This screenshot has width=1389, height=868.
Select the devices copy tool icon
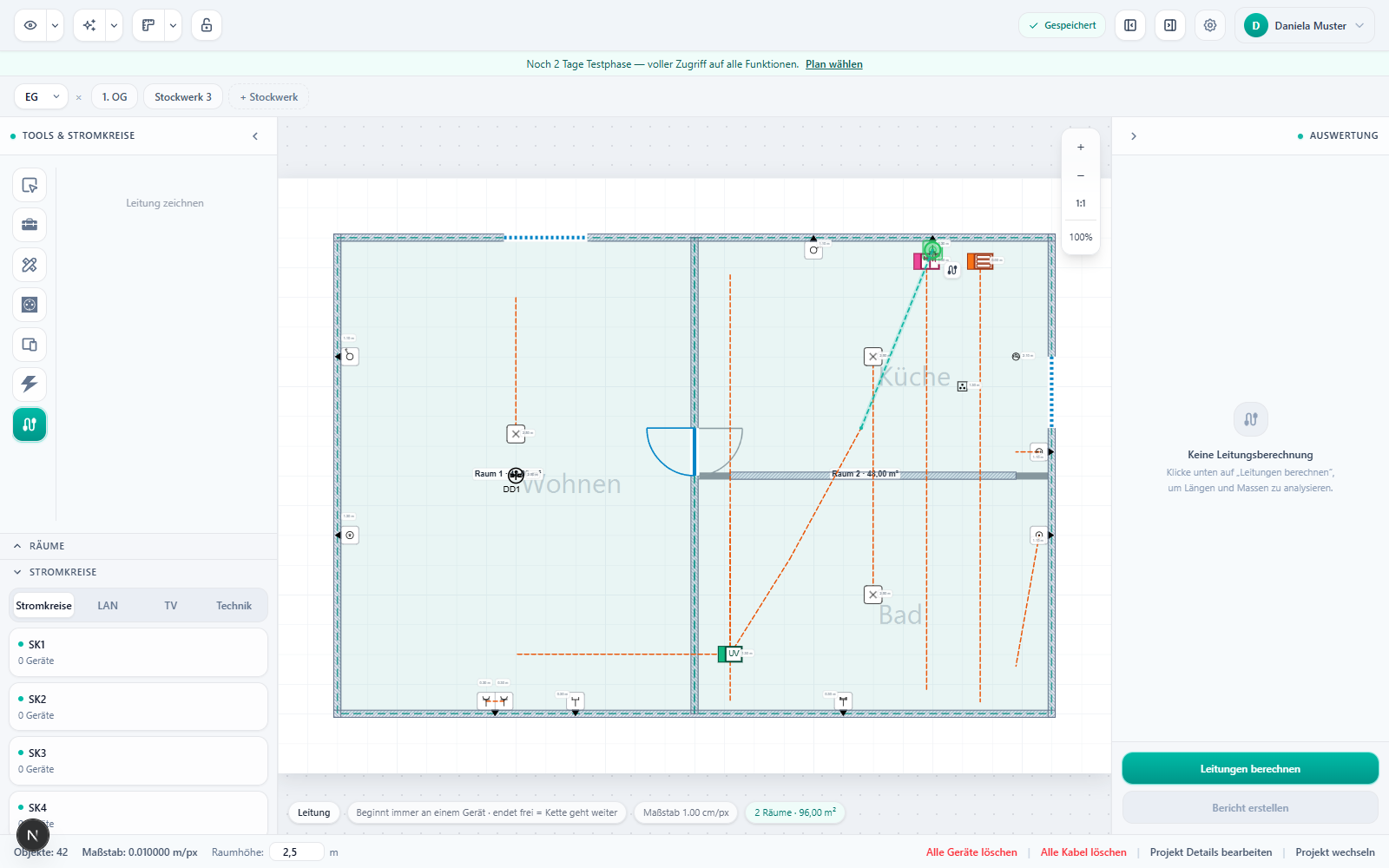pos(30,345)
